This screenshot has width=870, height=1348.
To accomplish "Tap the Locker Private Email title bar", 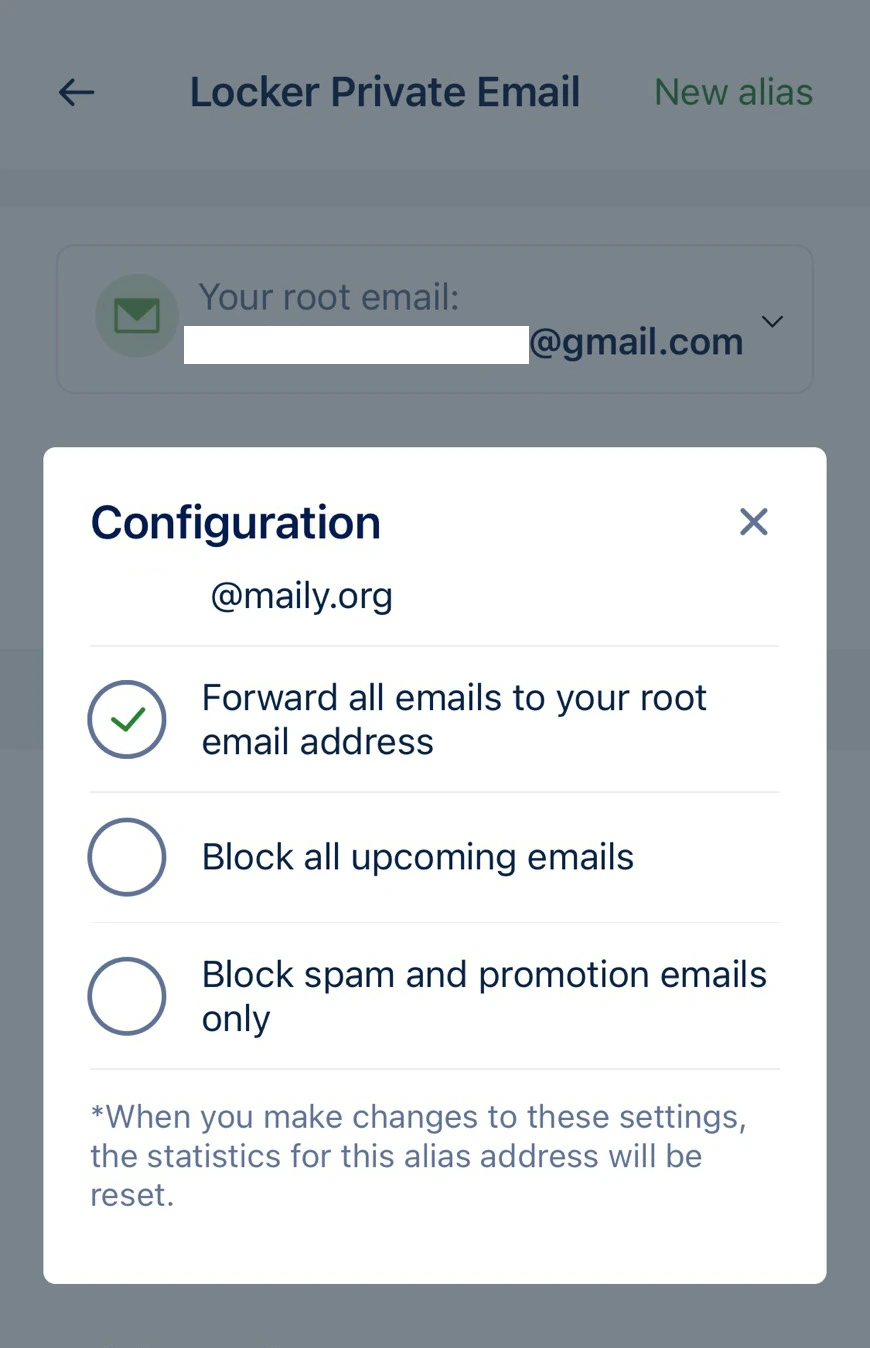I will [384, 91].
